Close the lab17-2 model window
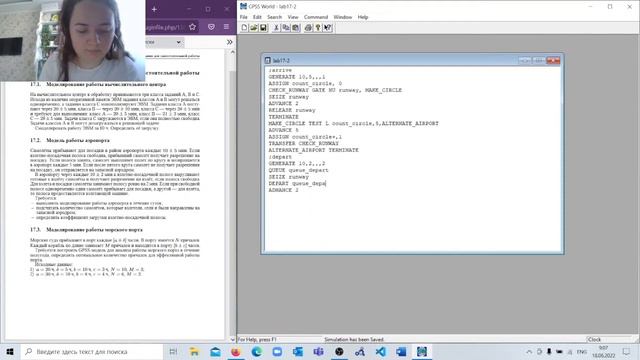The image size is (640, 360). point(553,60)
